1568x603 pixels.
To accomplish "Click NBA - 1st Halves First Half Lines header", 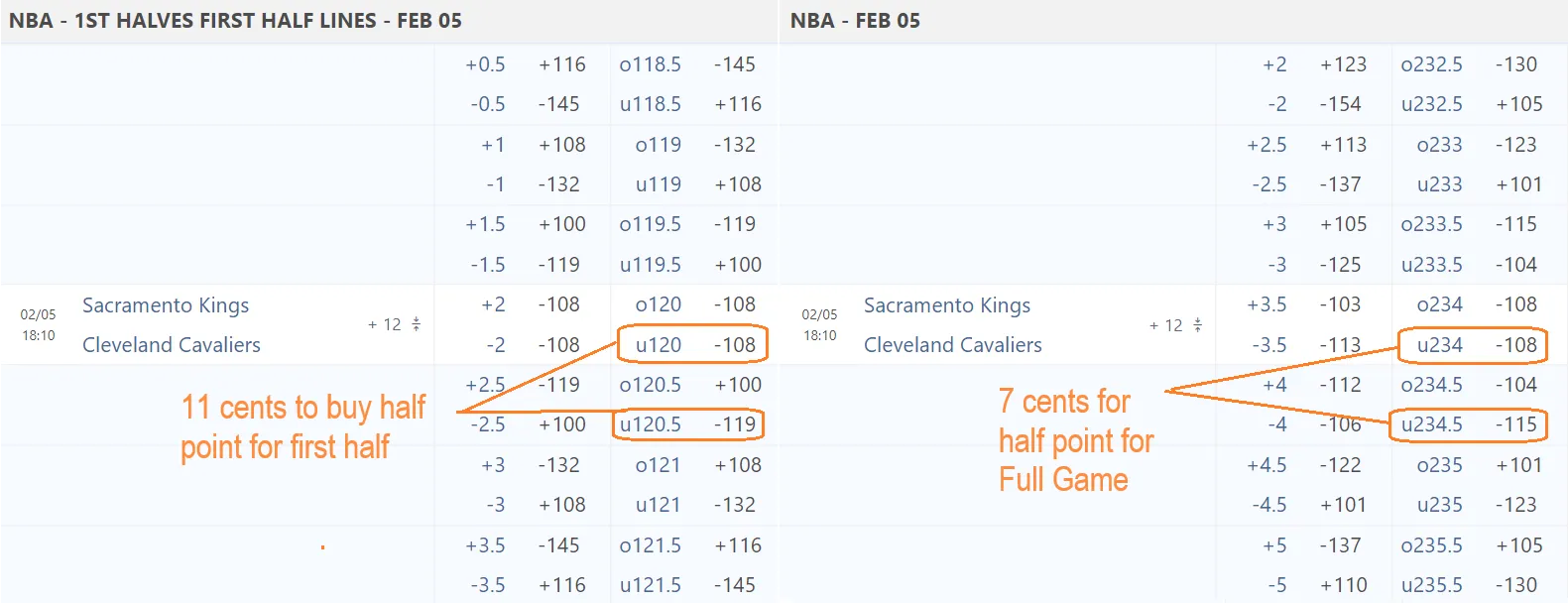I will tap(236, 21).
